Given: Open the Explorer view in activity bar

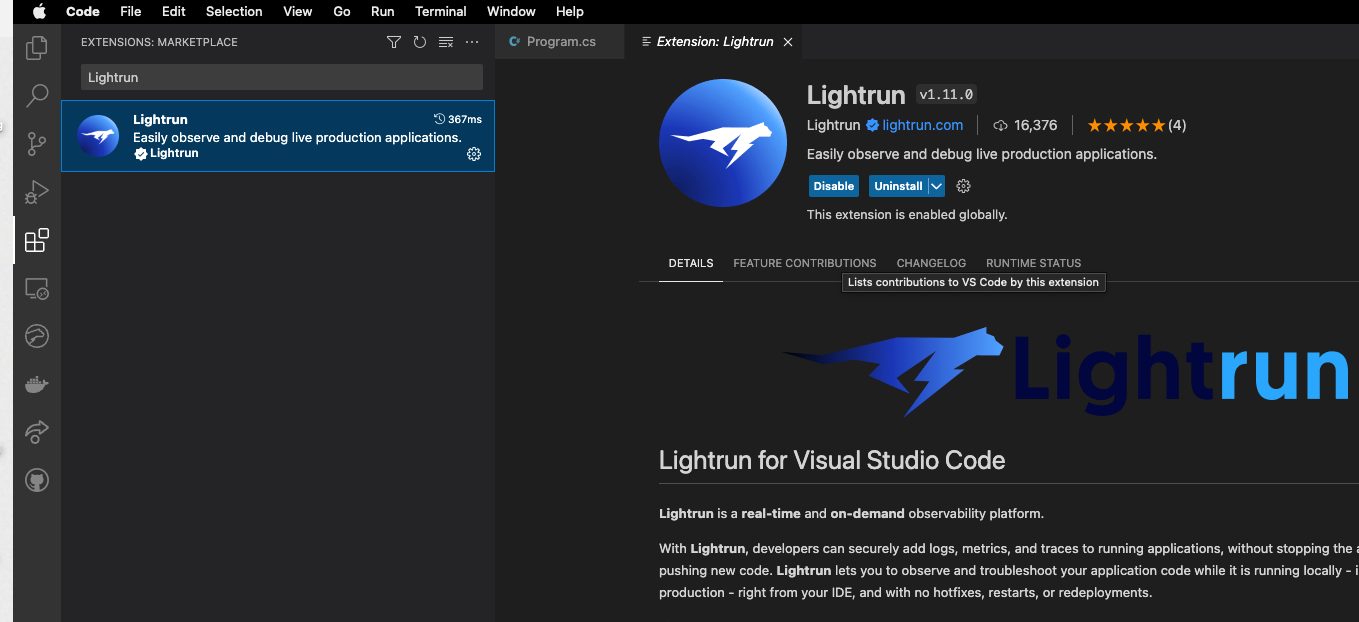Looking at the screenshot, I should (x=37, y=47).
